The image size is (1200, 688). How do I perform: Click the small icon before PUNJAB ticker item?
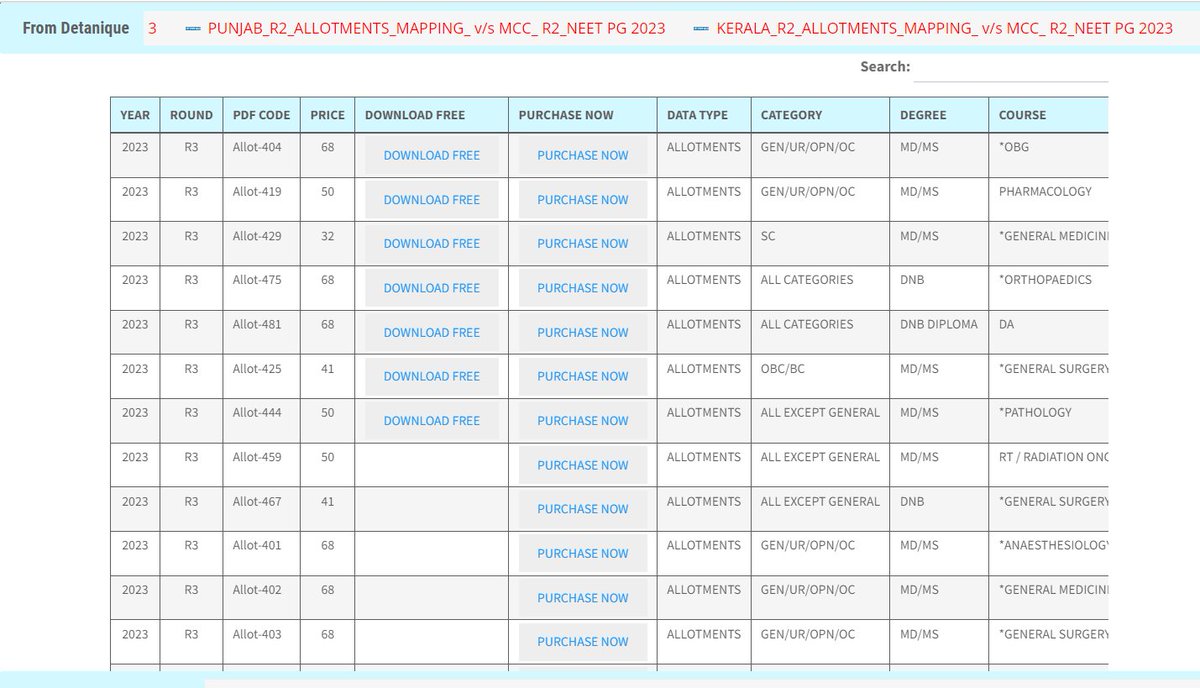click(194, 28)
